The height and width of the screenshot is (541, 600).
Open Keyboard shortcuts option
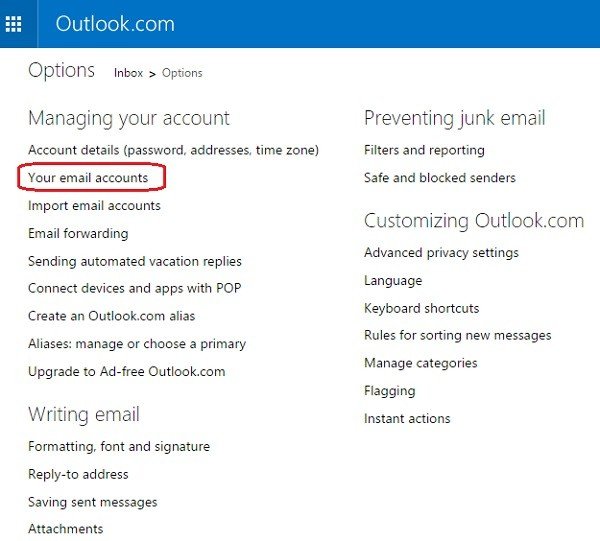click(421, 308)
